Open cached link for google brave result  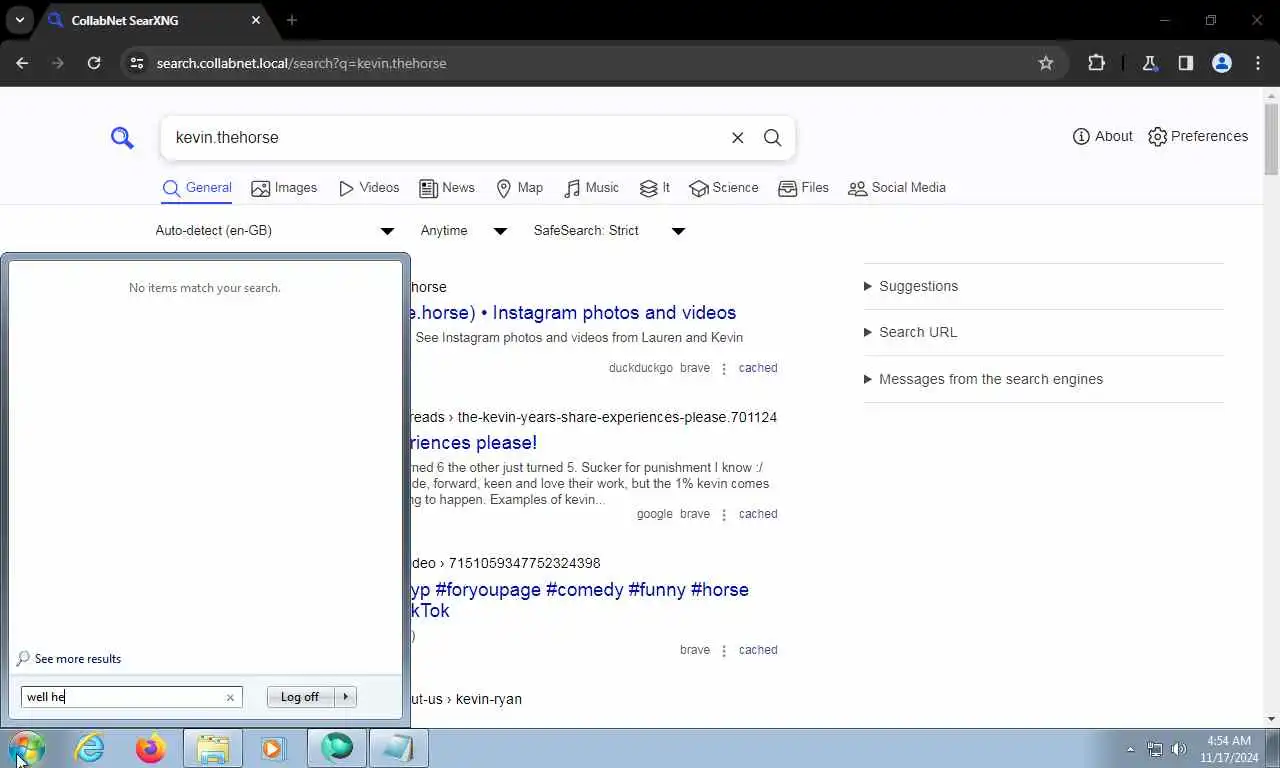pyautogui.click(x=758, y=514)
